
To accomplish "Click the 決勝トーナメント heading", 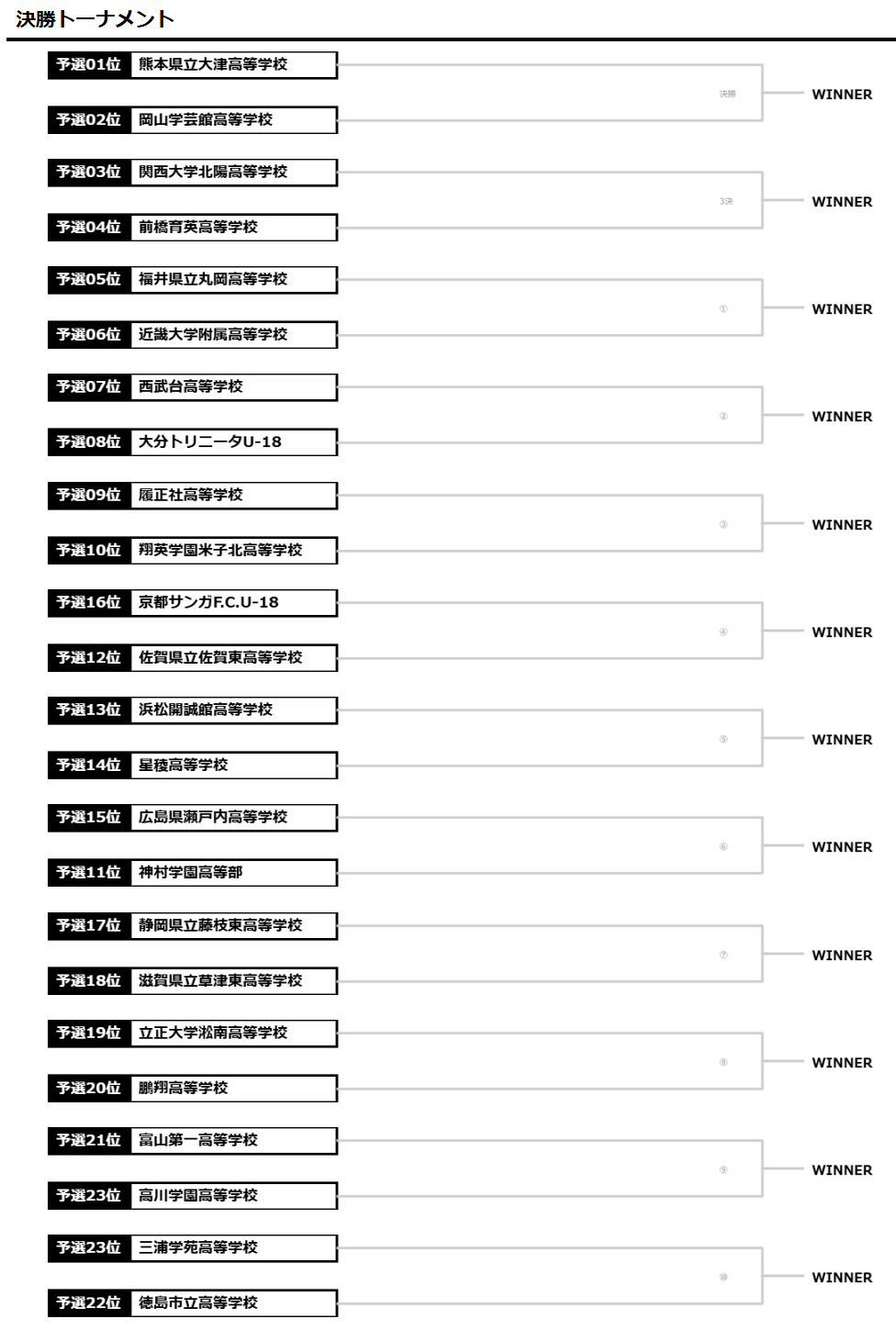I will (95, 18).
